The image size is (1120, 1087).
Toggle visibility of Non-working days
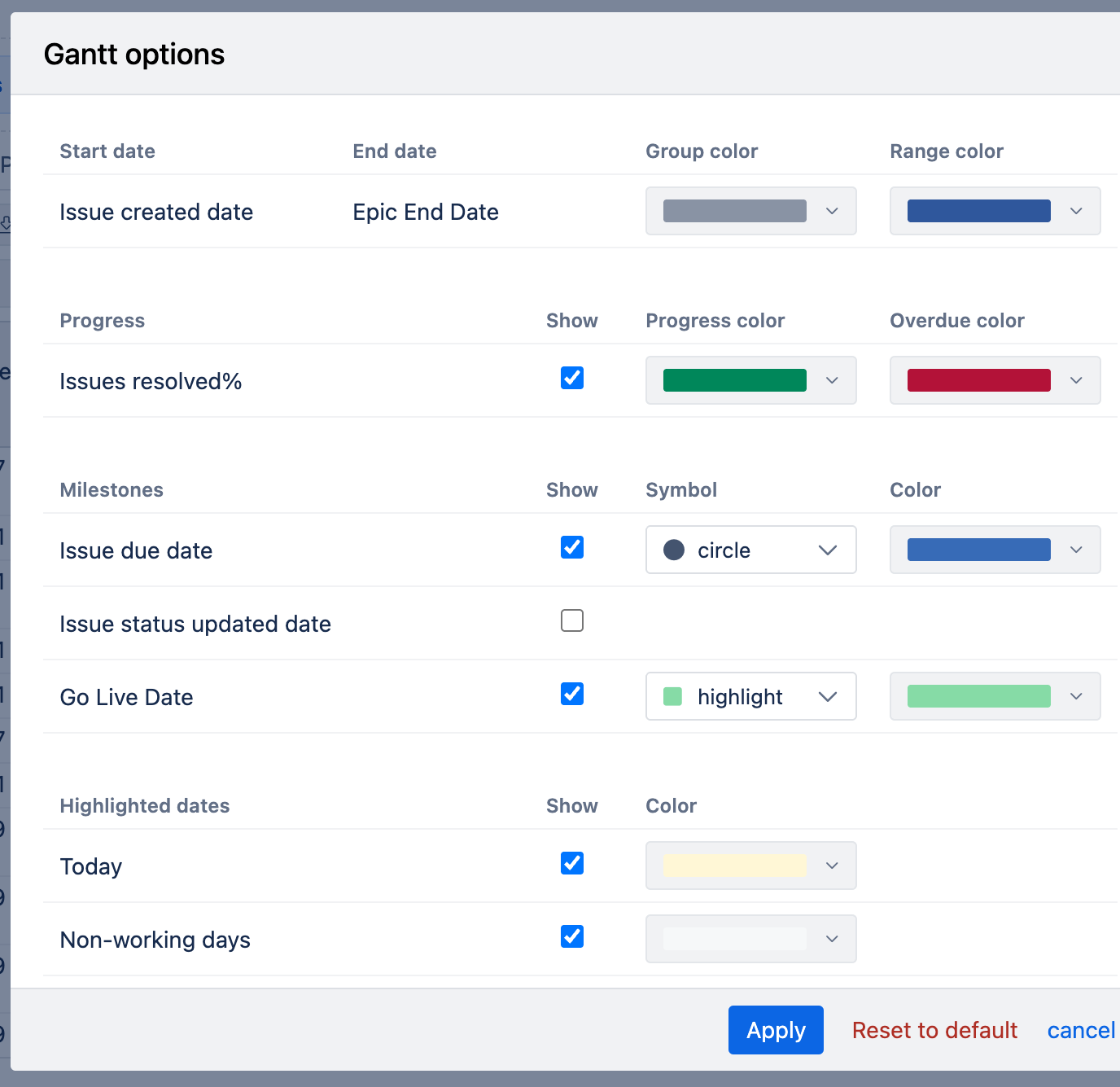coord(572,936)
